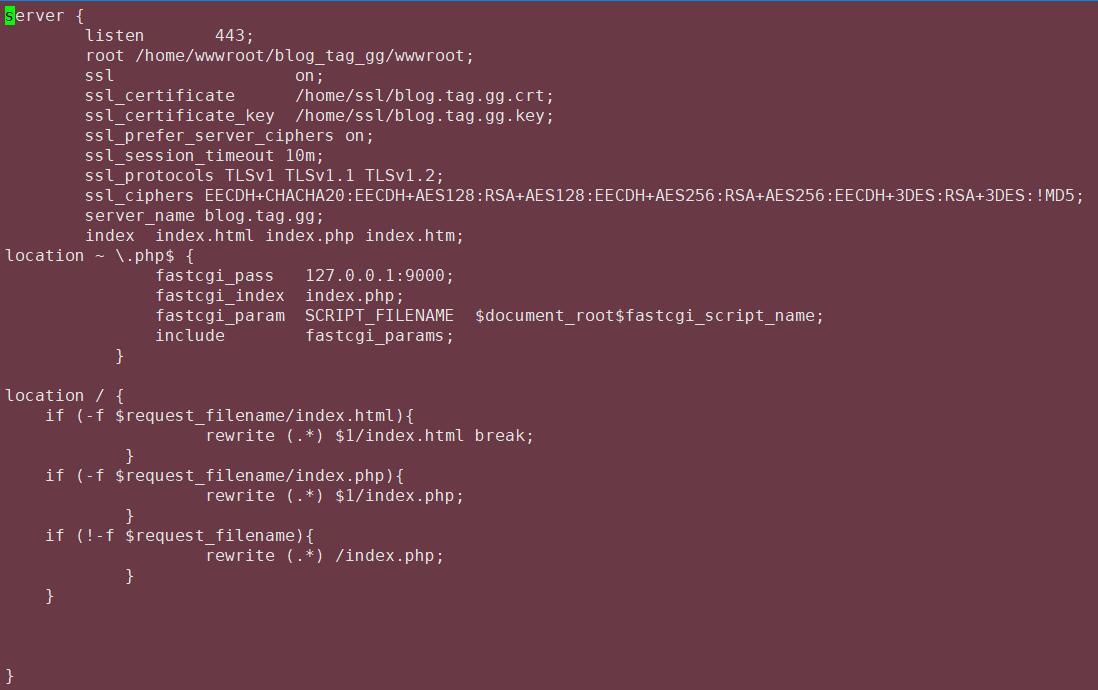Click the green cursor on the server line
1098x690 pixels.
coord(10,16)
